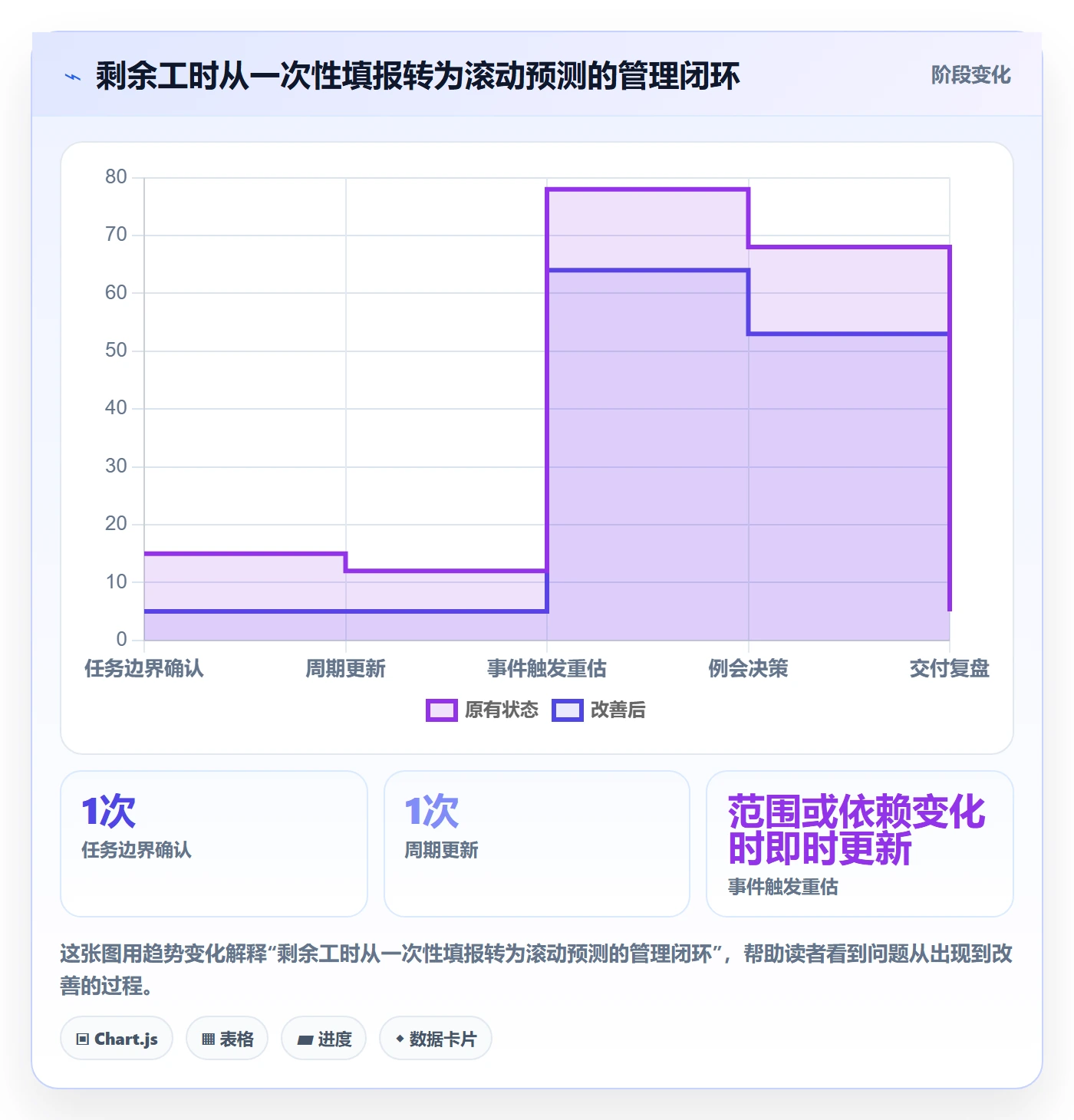Toggle the 原有状态 legend swatch
Image resolution: width=1074 pixels, height=1120 pixels.
click(x=442, y=710)
